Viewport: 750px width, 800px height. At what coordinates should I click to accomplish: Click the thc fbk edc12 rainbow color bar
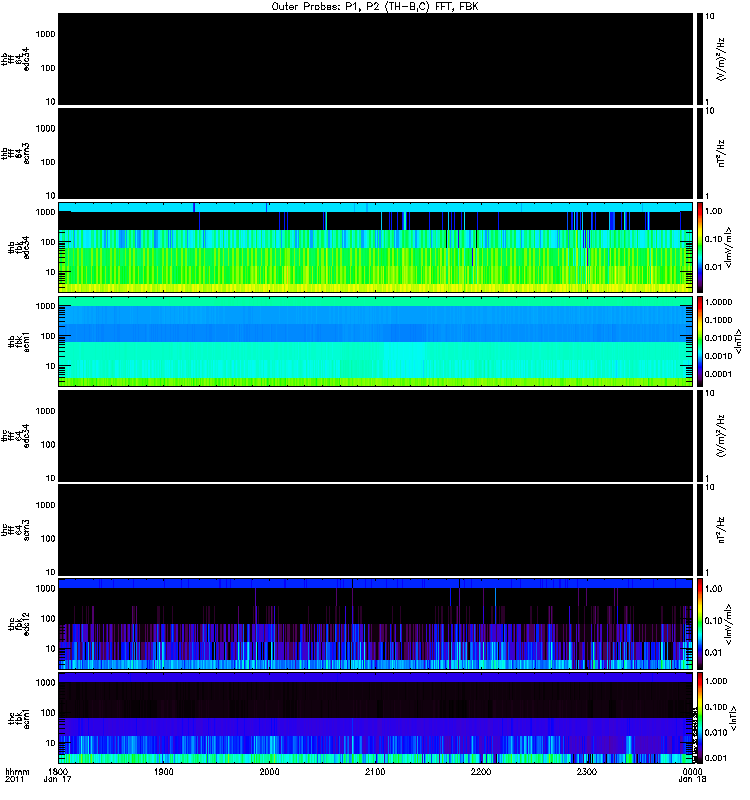[x=700, y=623]
